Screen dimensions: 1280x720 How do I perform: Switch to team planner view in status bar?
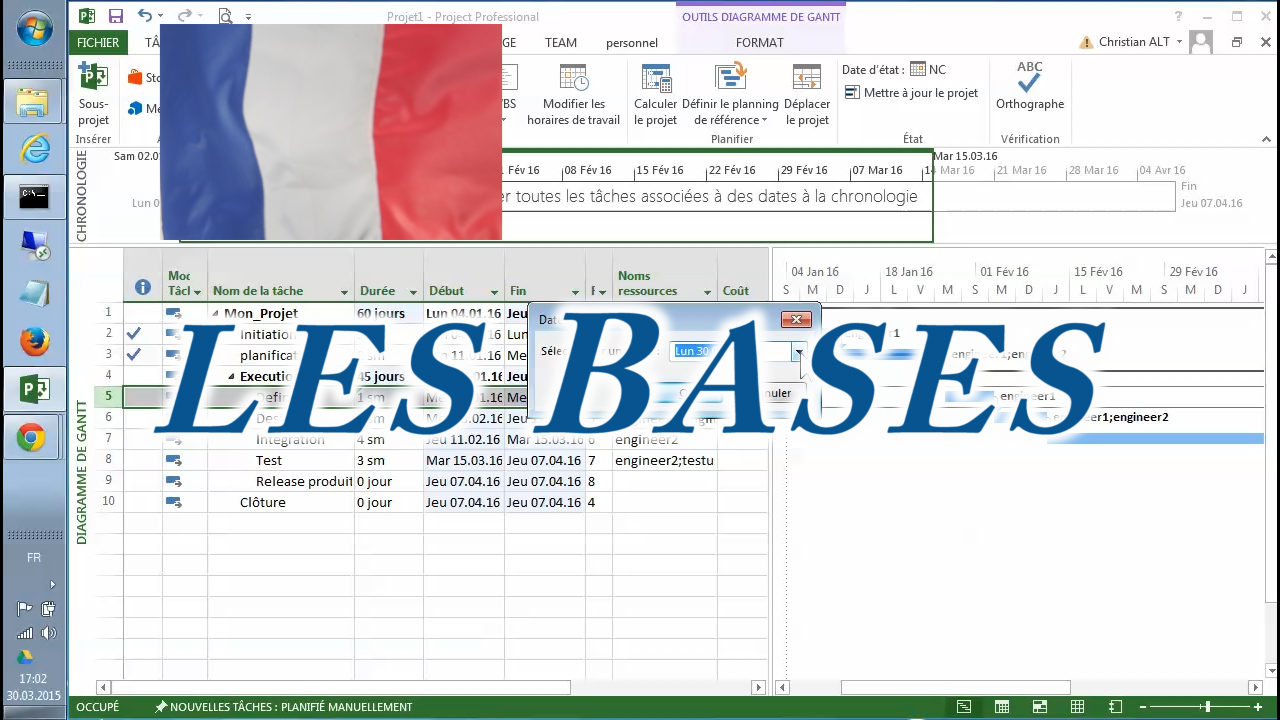point(1040,707)
